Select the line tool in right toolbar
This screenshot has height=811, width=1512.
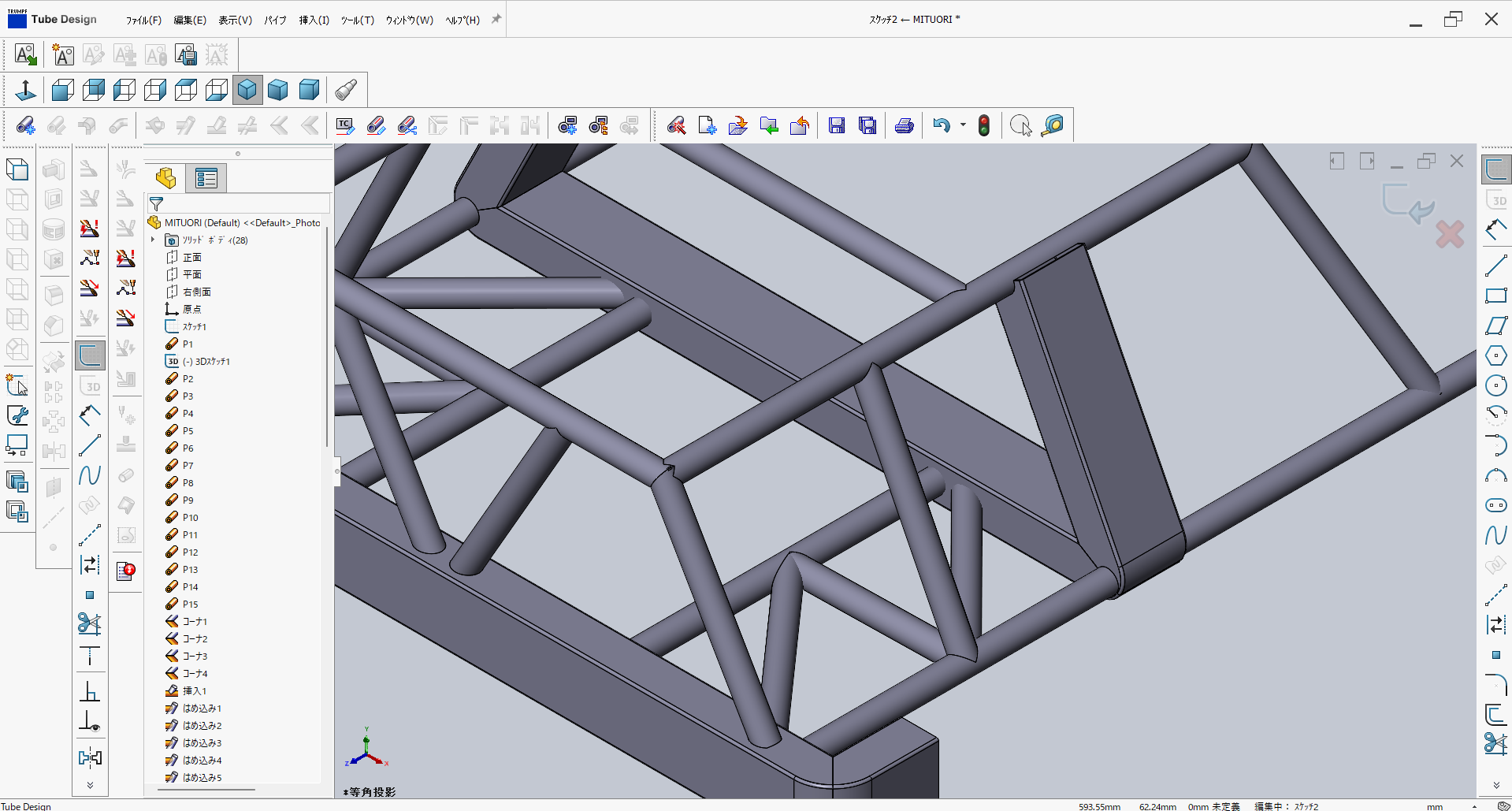tap(1495, 266)
